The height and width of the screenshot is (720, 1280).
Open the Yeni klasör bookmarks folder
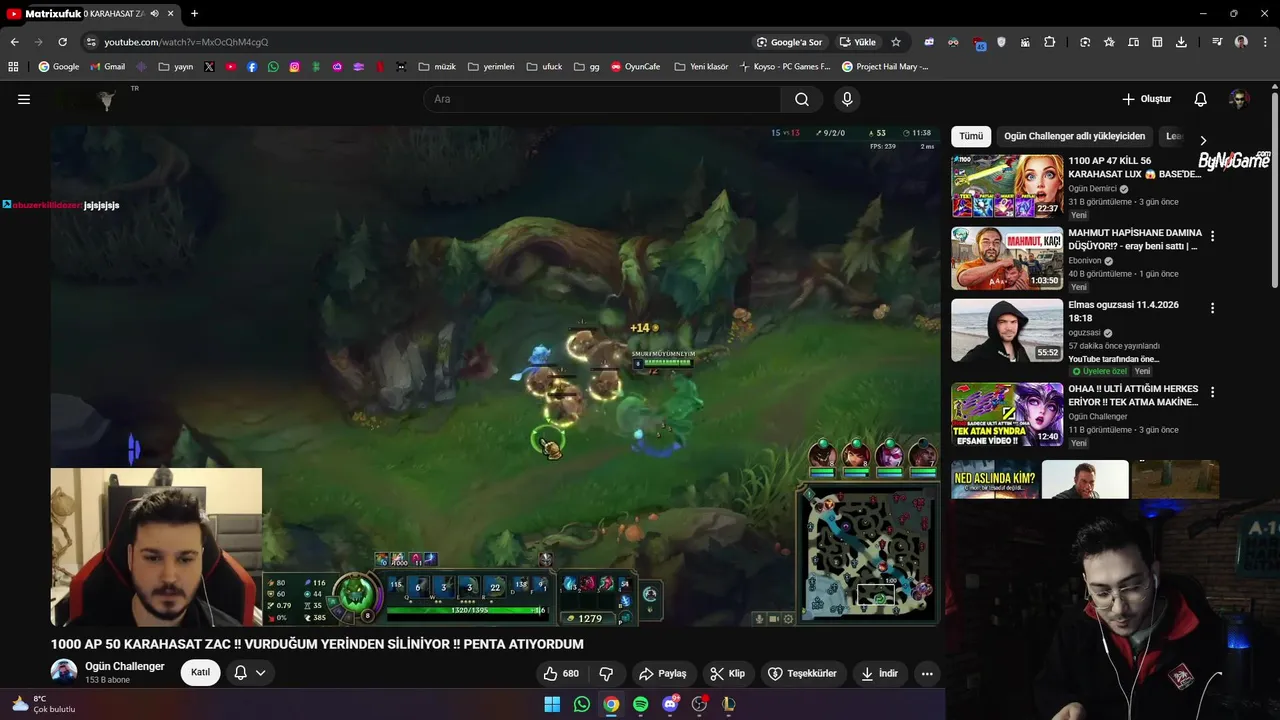point(701,67)
